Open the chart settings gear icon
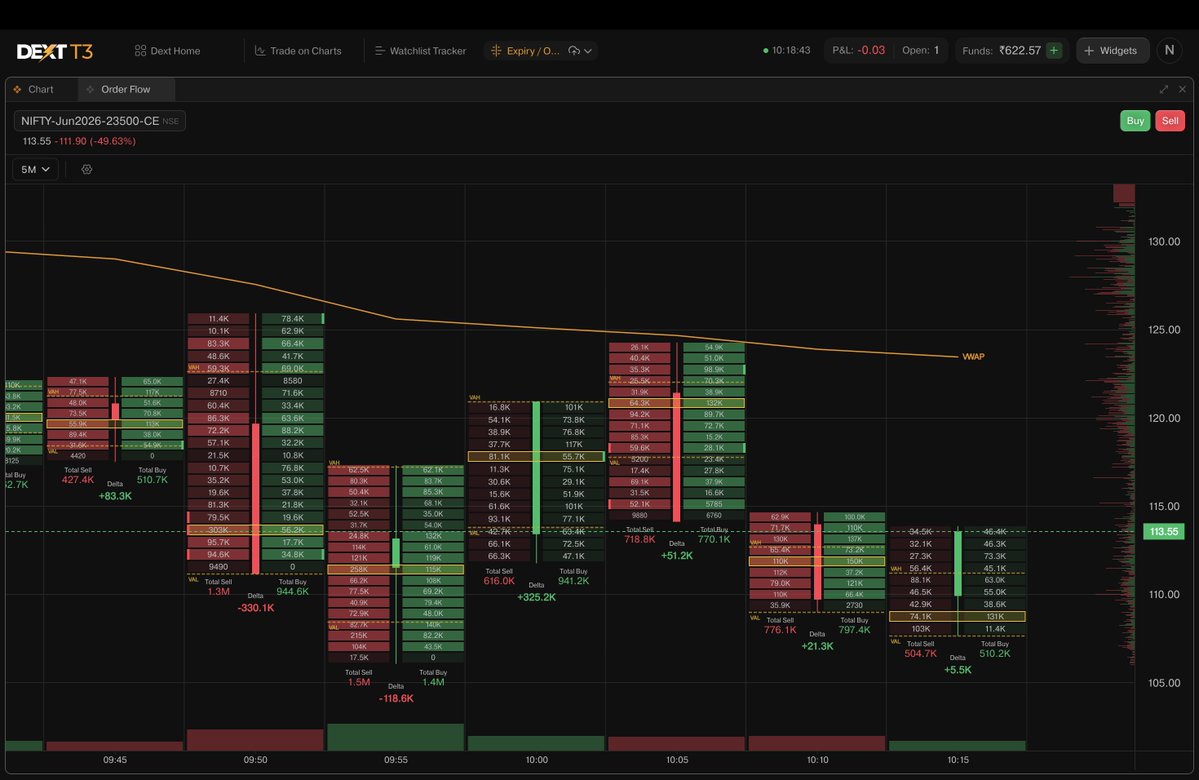Image resolution: width=1199 pixels, height=780 pixels. pos(86,170)
